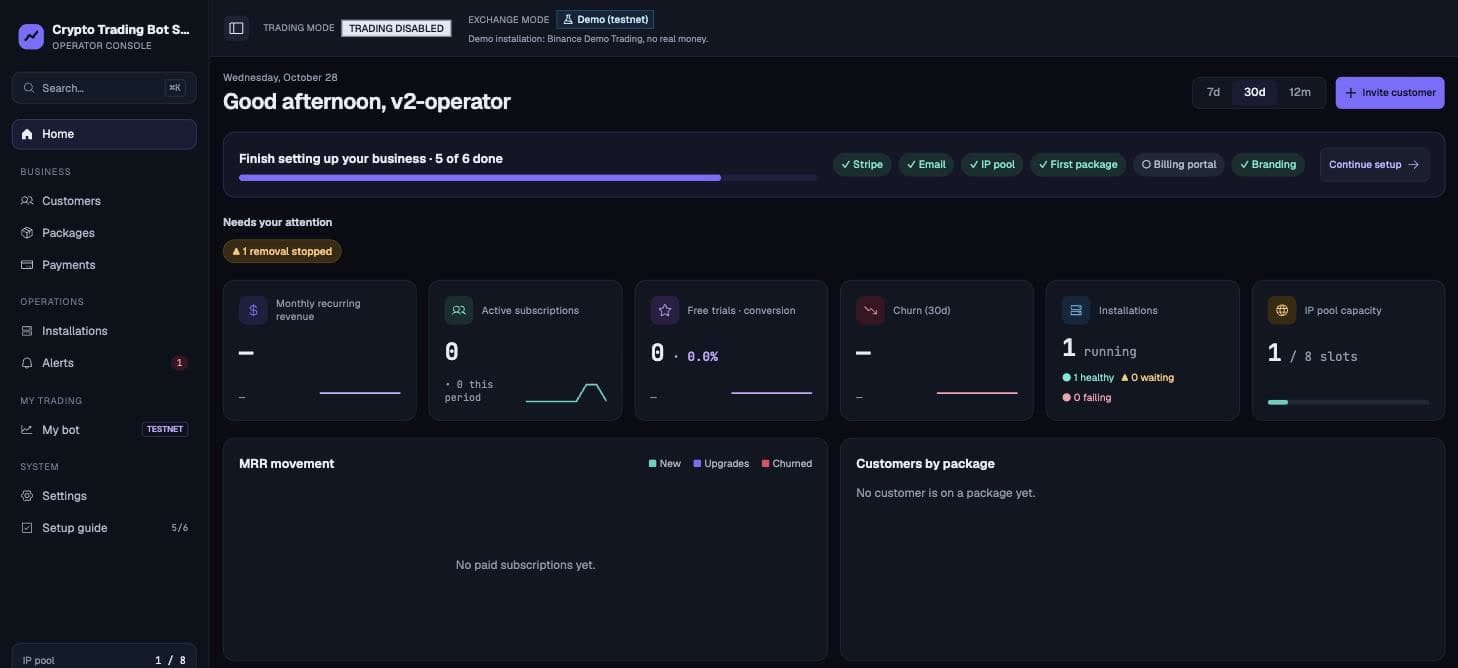The image size is (1458, 668).
Task: Click the New legend teal swatch
Action: click(652, 464)
